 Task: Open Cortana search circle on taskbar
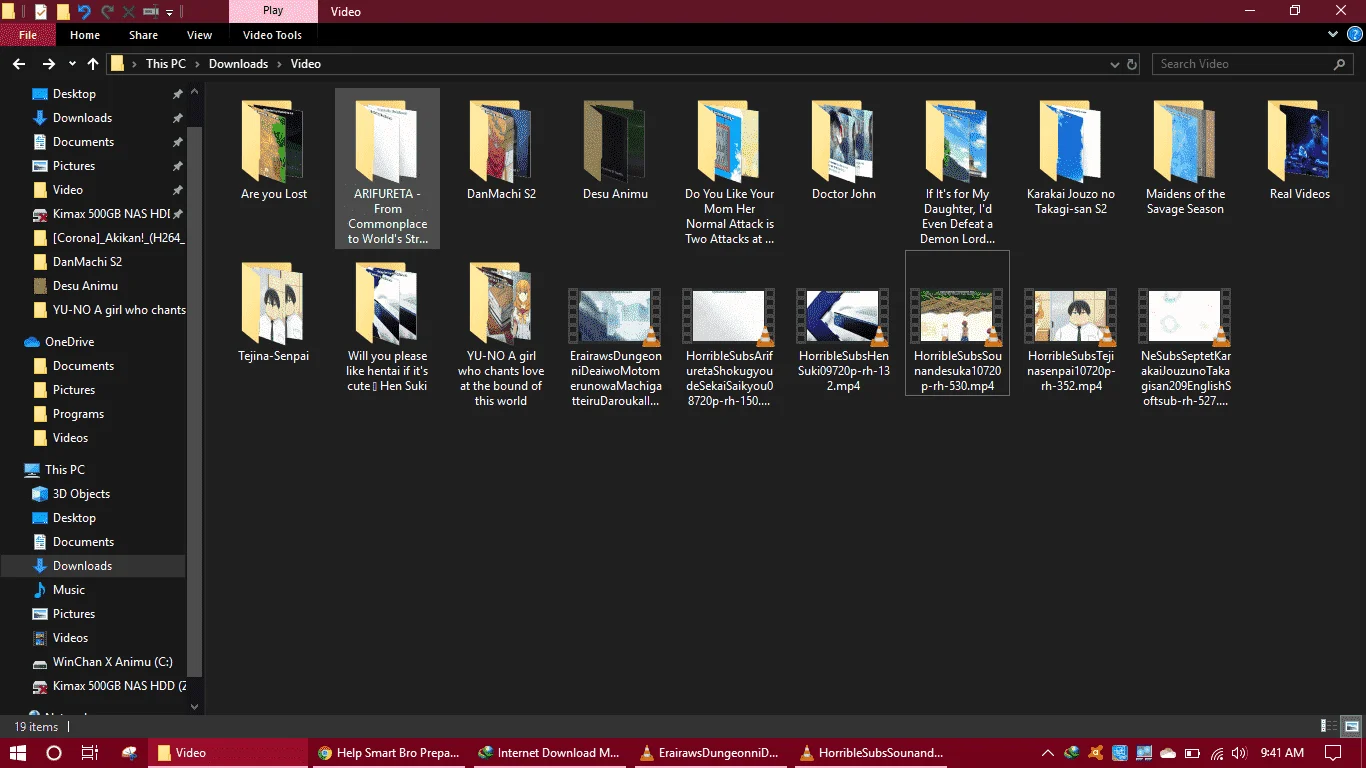point(54,753)
